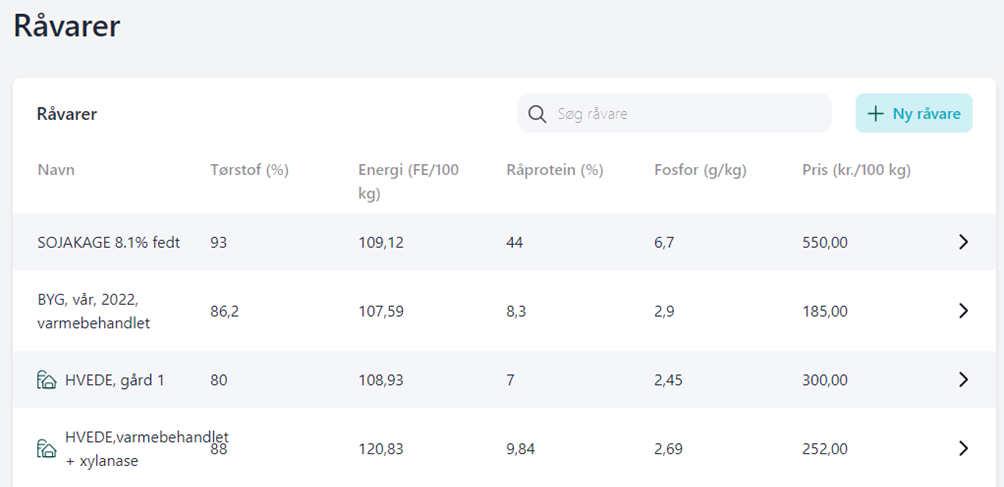The height and width of the screenshot is (487, 1004).
Task: Open HVEDE, gård 1 details chevron
Action: 963,380
